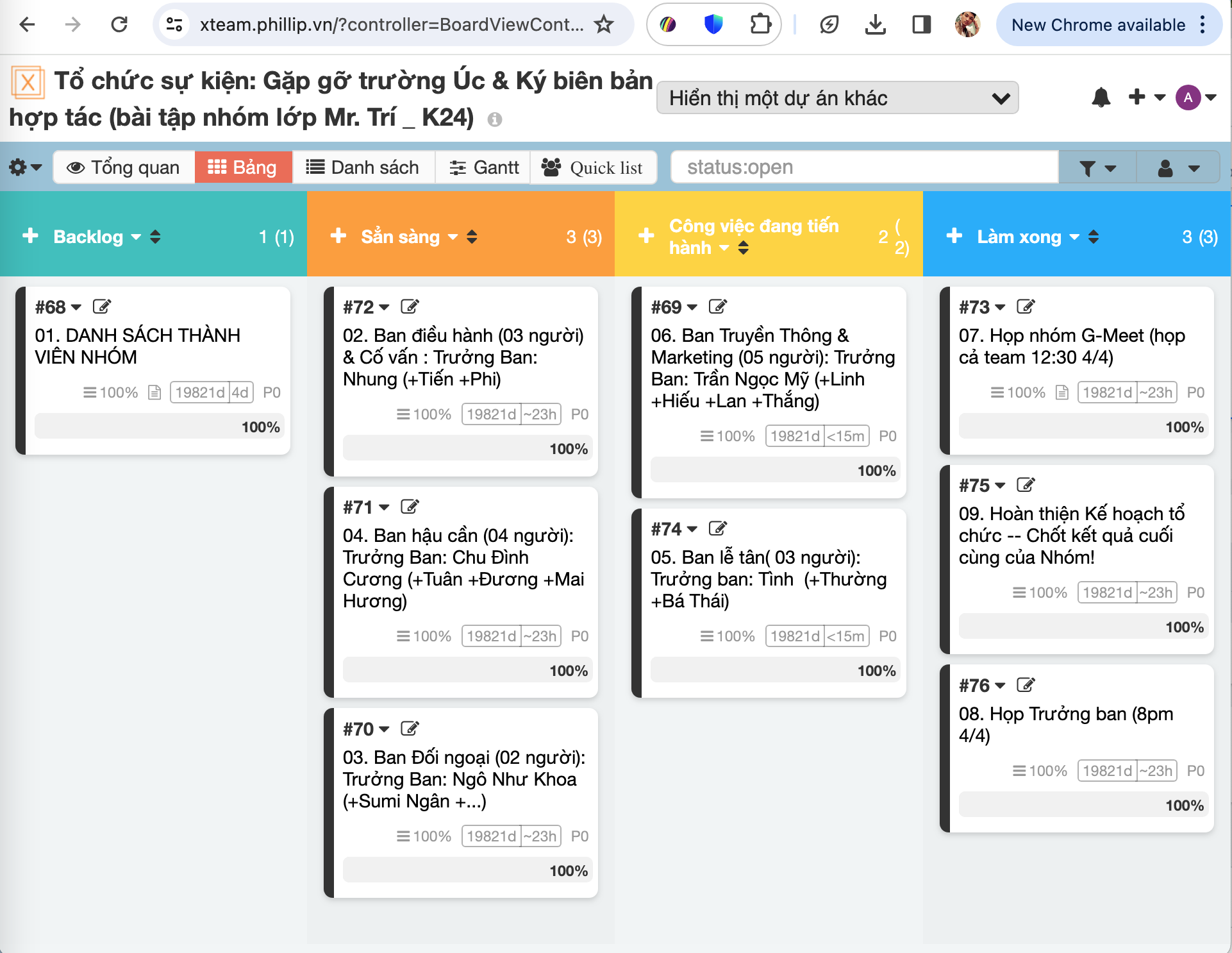Switch to the Danh sách tab

pos(363,167)
